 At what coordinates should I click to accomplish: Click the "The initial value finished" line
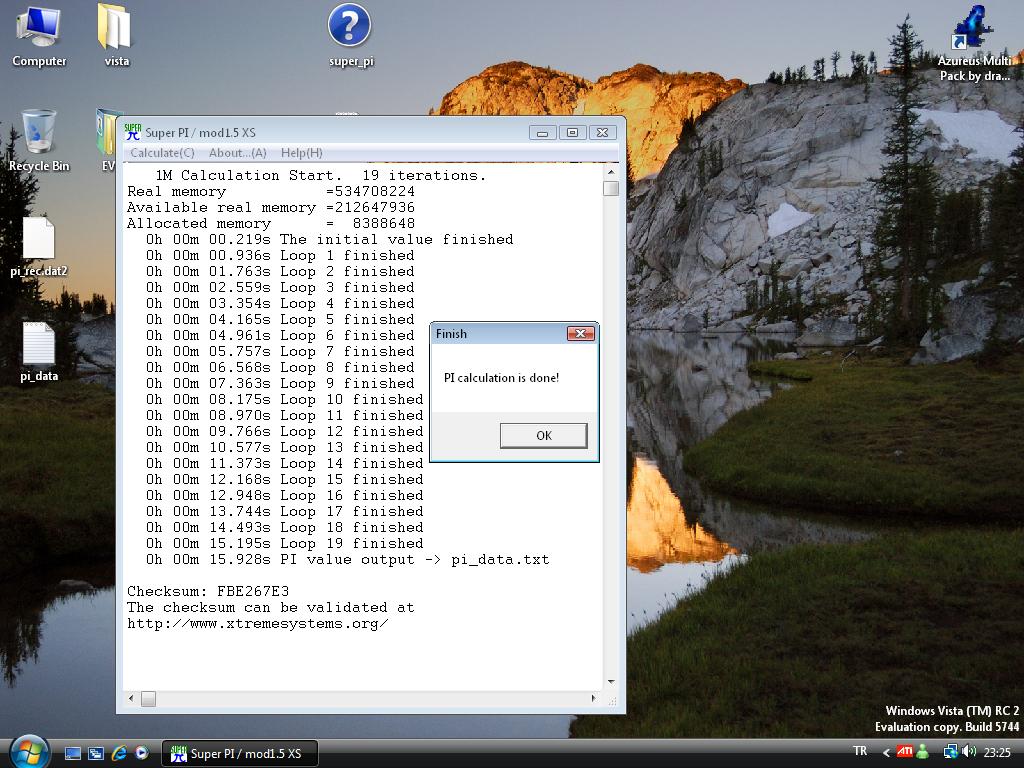coord(330,240)
